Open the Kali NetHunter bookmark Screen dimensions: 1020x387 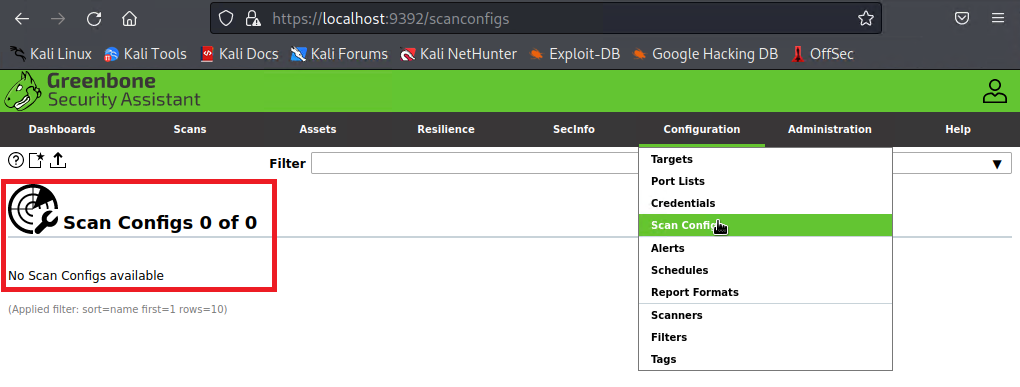pos(459,54)
